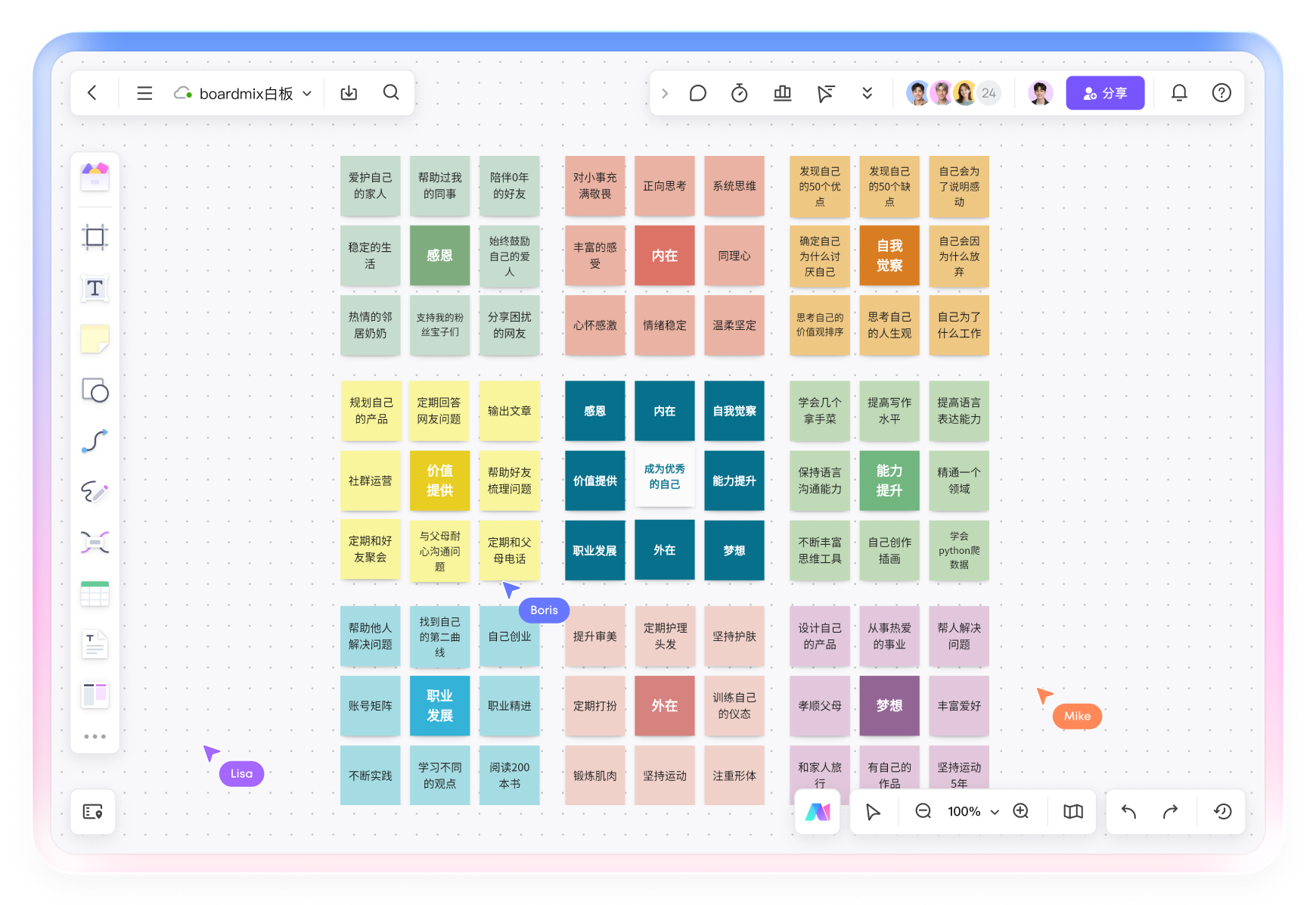Select the Text tool
Screen dimensions: 1316x905
(x=95, y=288)
